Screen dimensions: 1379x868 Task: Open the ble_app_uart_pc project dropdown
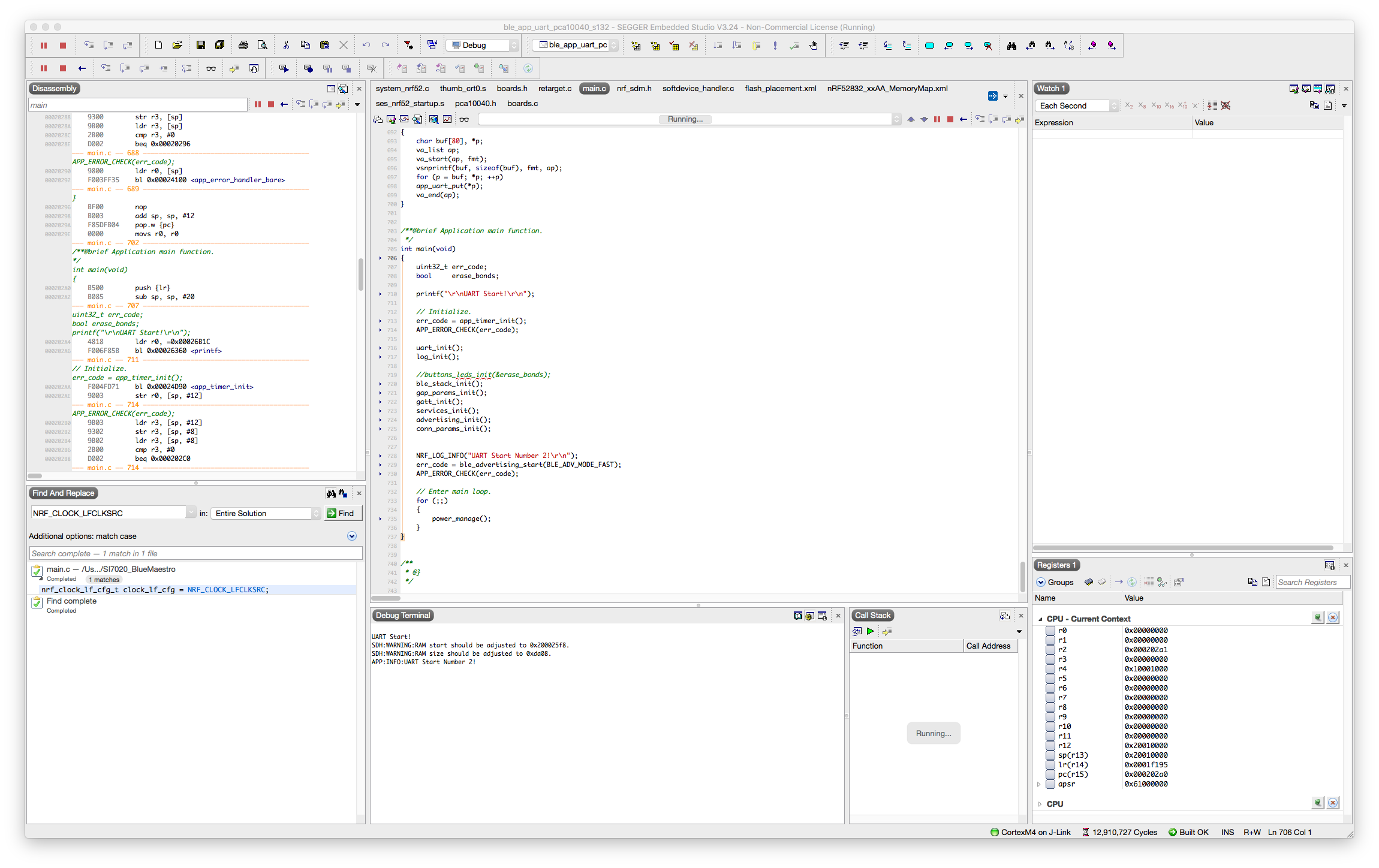[576, 45]
